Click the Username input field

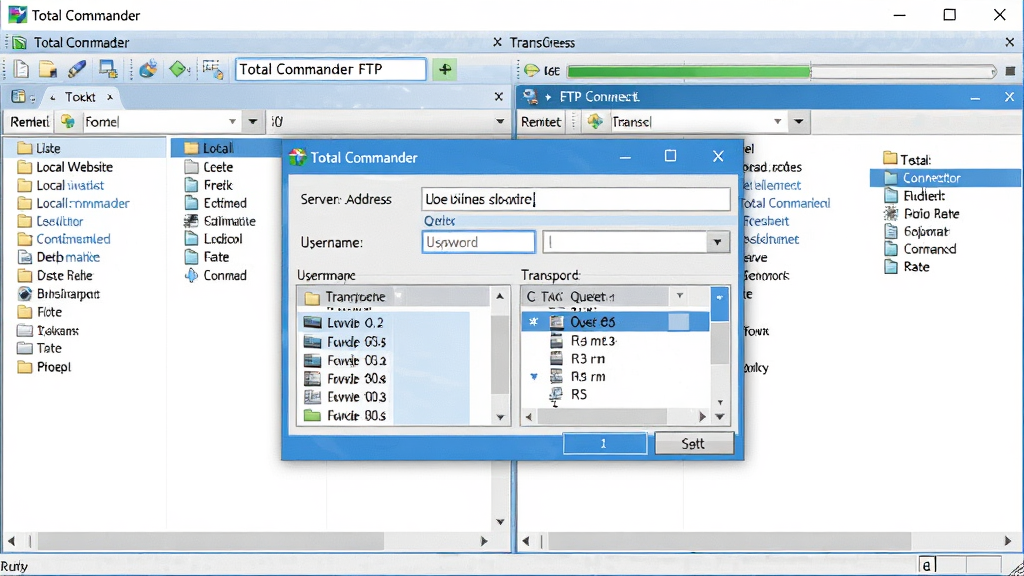pos(478,242)
